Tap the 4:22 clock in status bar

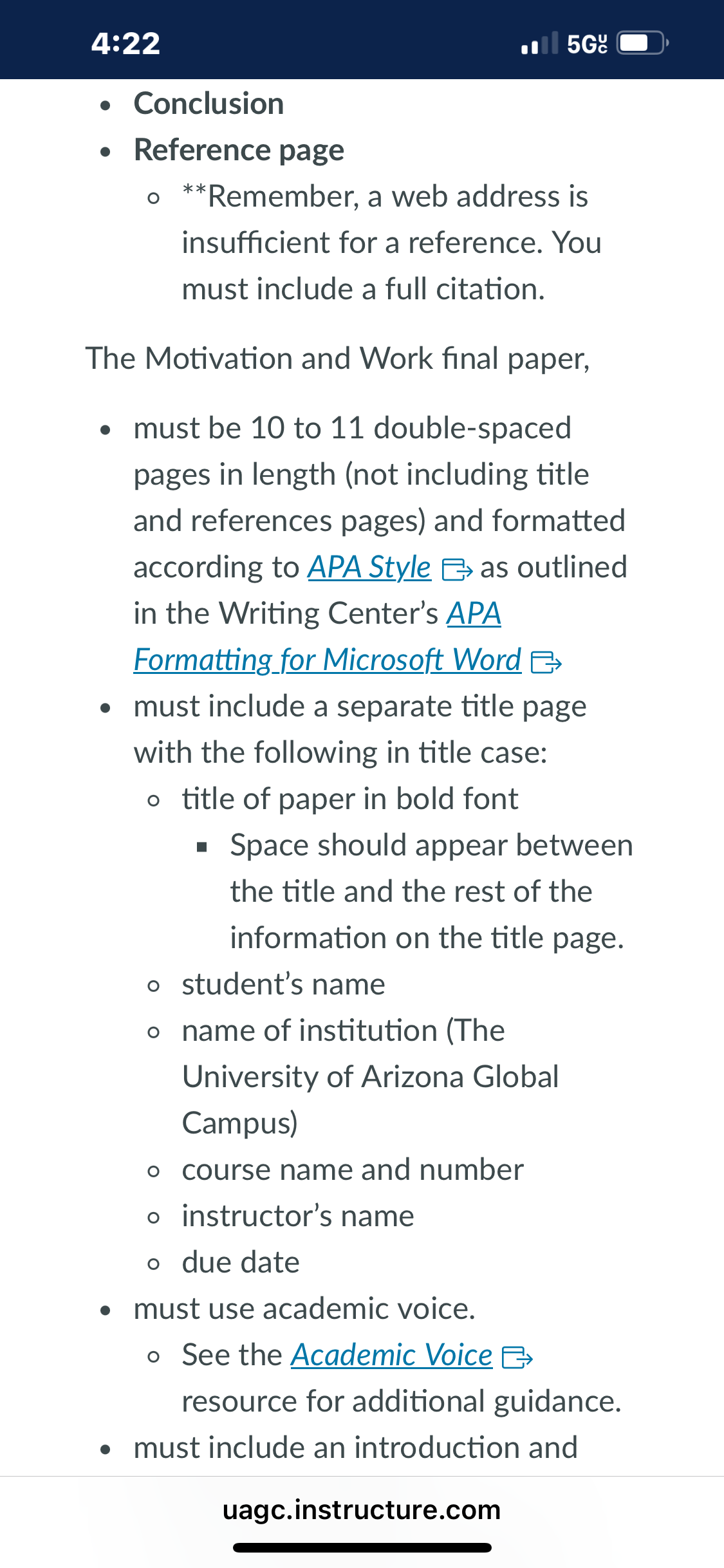tap(125, 43)
